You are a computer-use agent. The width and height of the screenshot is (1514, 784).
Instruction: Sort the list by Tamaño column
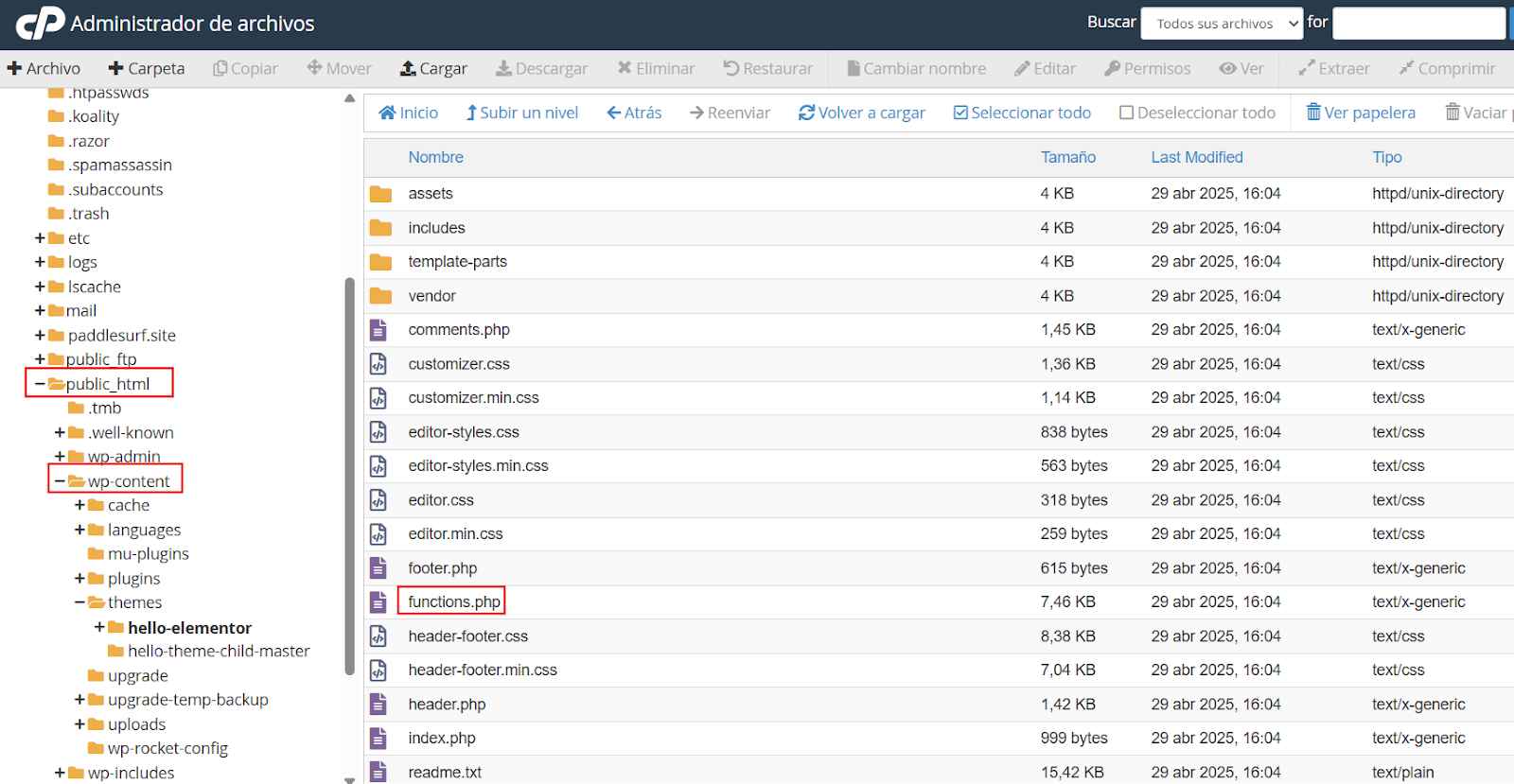point(1068,157)
